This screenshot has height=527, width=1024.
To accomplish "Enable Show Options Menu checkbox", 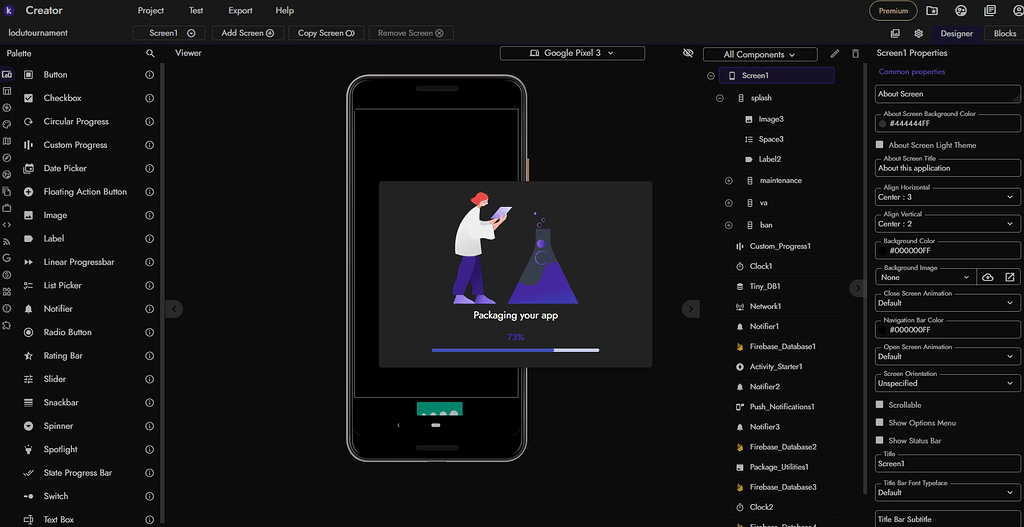I will pos(880,423).
